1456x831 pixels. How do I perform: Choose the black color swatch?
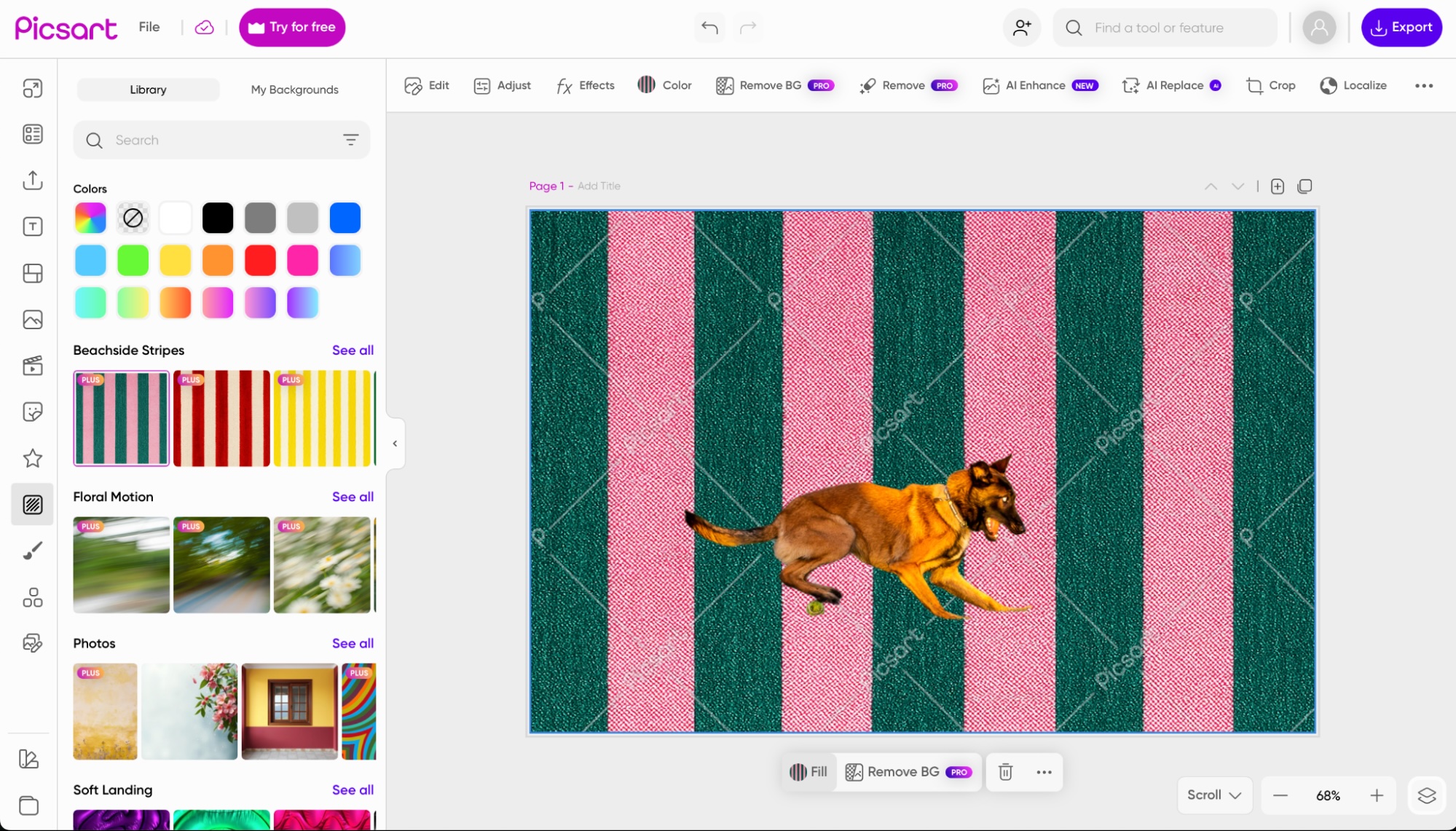click(217, 218)
